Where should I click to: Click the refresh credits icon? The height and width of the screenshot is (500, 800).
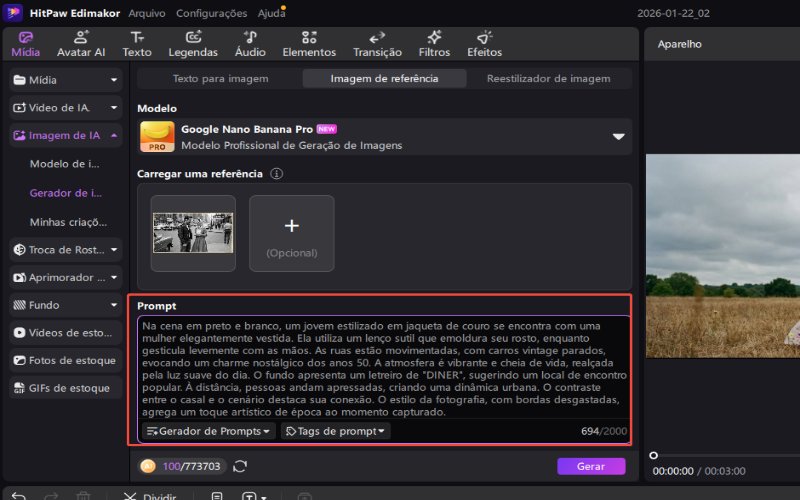(240, 466)
